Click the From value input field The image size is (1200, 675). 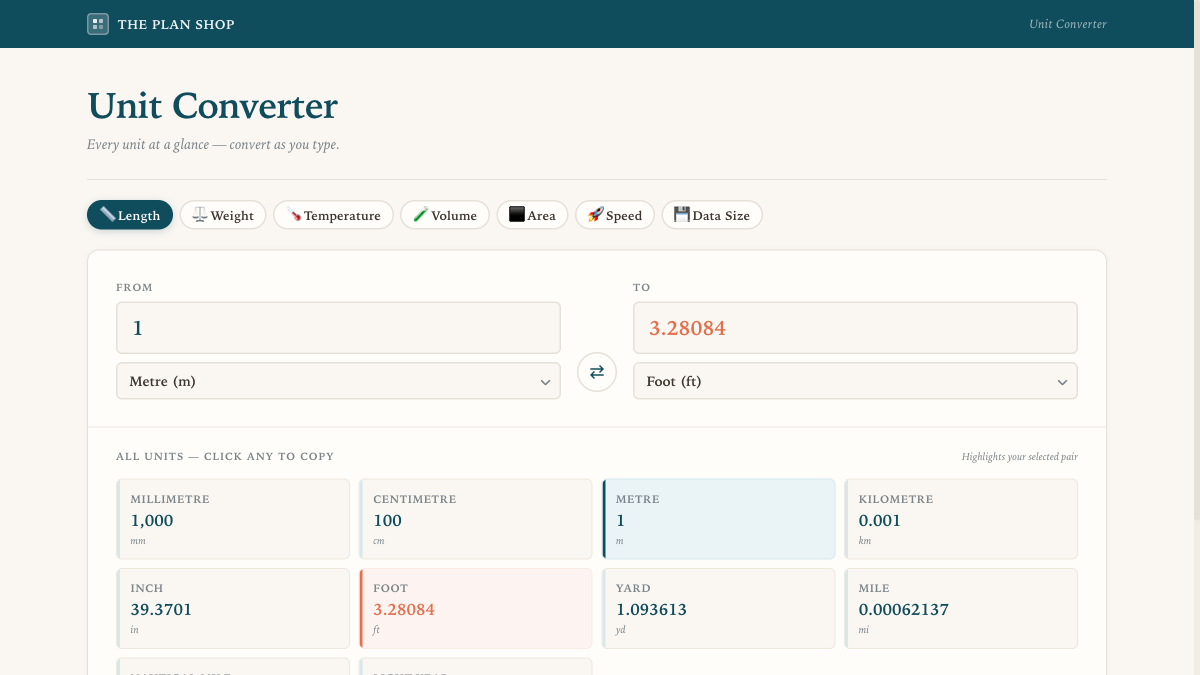tap(338, 328)
